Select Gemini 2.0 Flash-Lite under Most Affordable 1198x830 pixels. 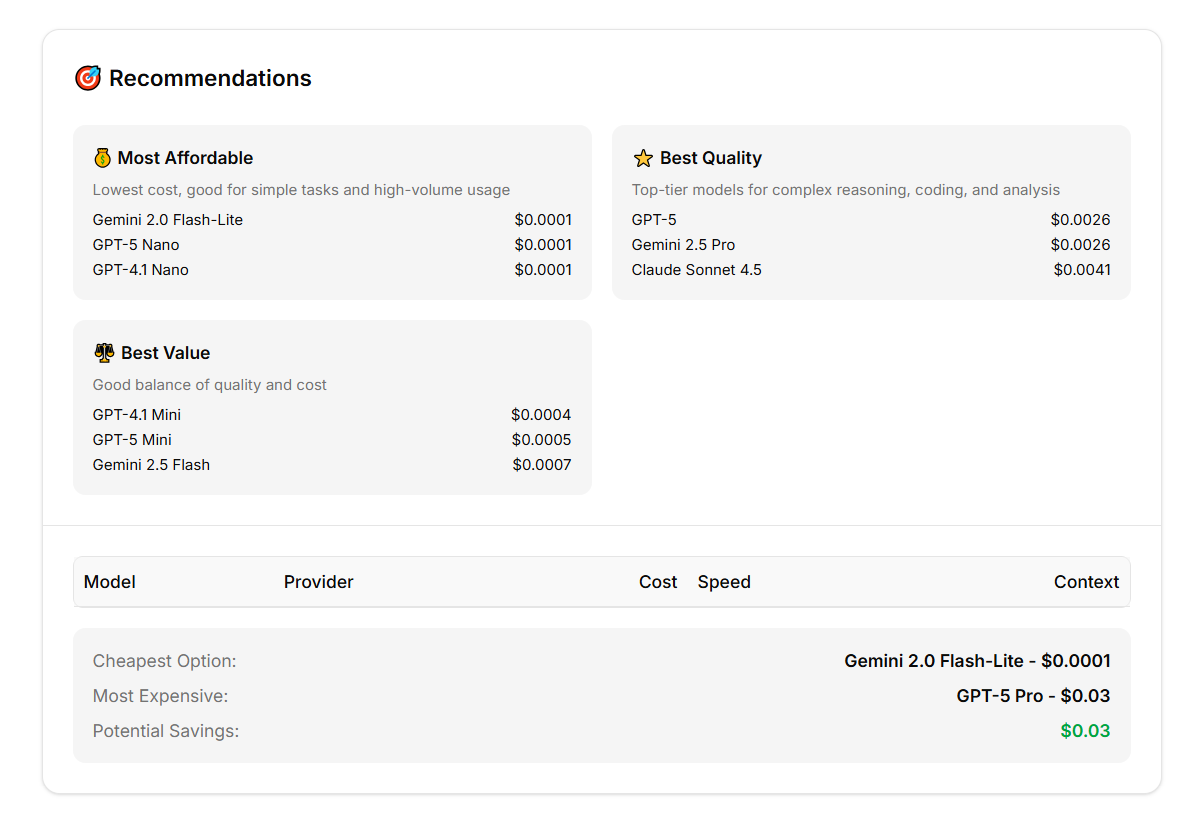click(x=167, y=219)
